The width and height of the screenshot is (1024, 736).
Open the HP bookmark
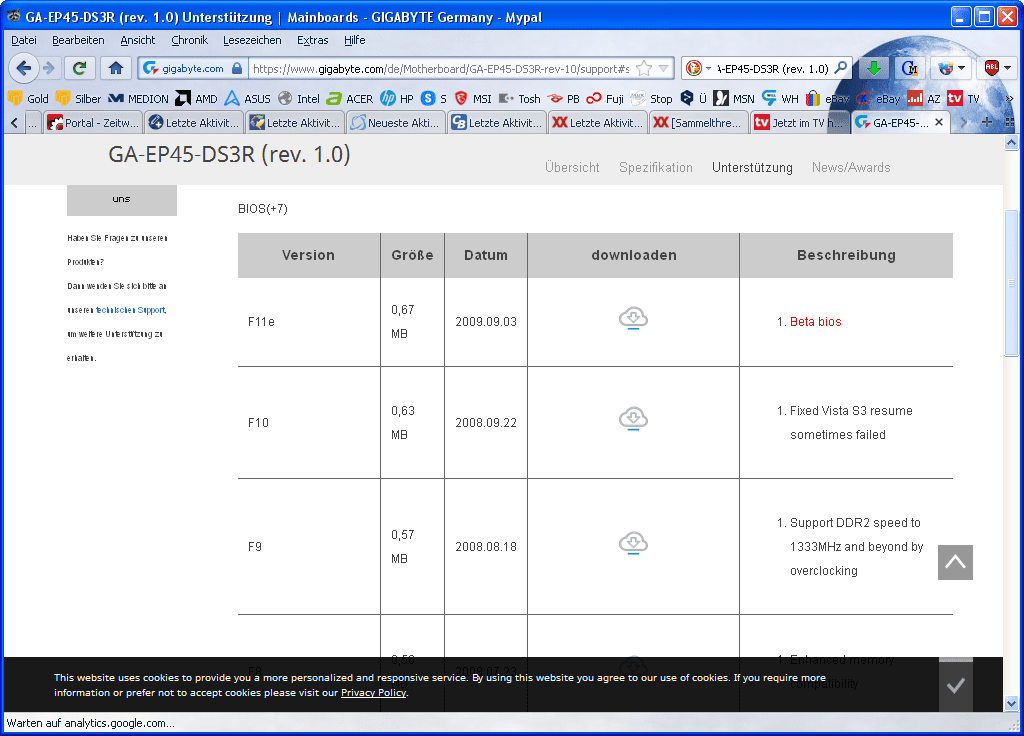point(397,99)
